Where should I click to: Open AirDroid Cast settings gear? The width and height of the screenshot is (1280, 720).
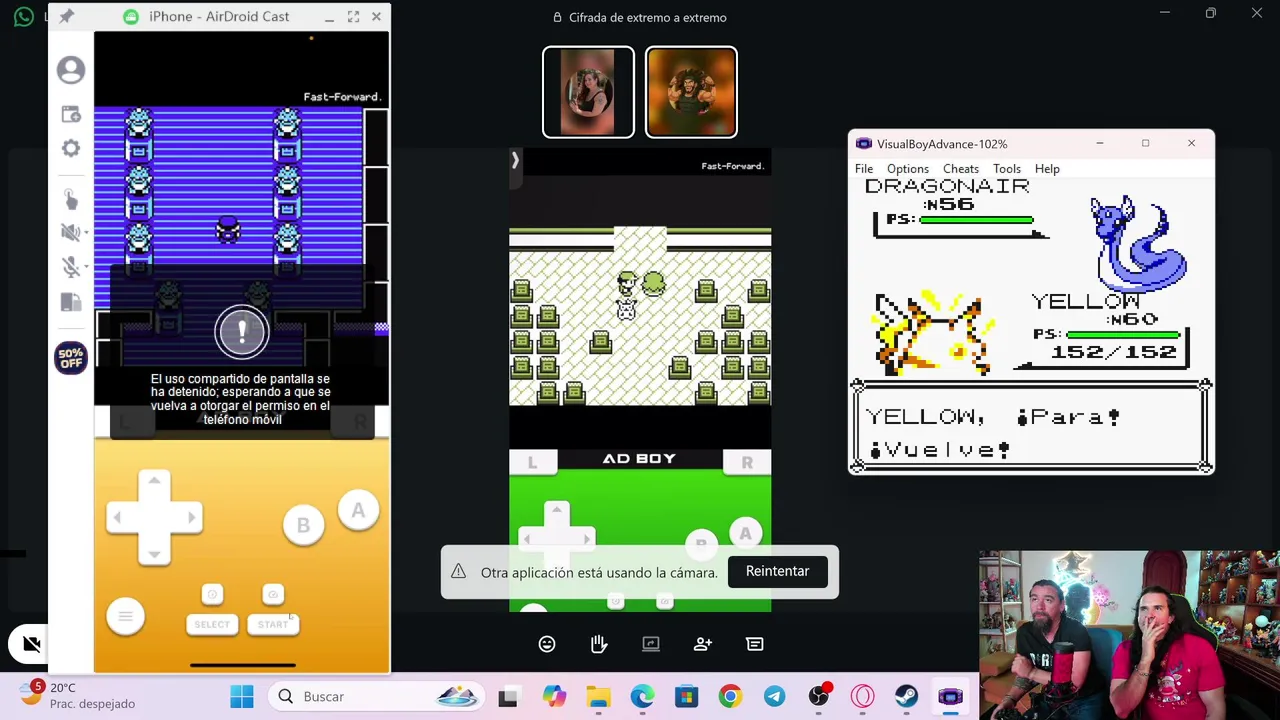[71, 148]
